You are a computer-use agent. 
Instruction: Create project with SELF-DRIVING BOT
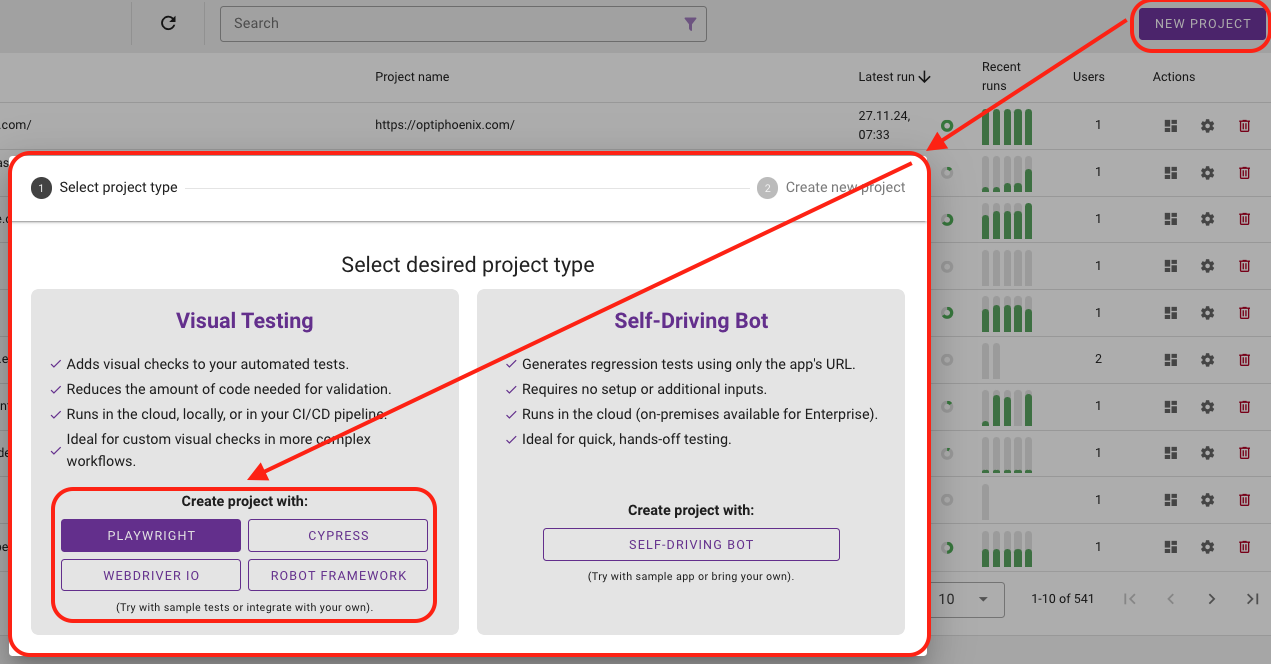pyautogui.click(x=691, y=545)
